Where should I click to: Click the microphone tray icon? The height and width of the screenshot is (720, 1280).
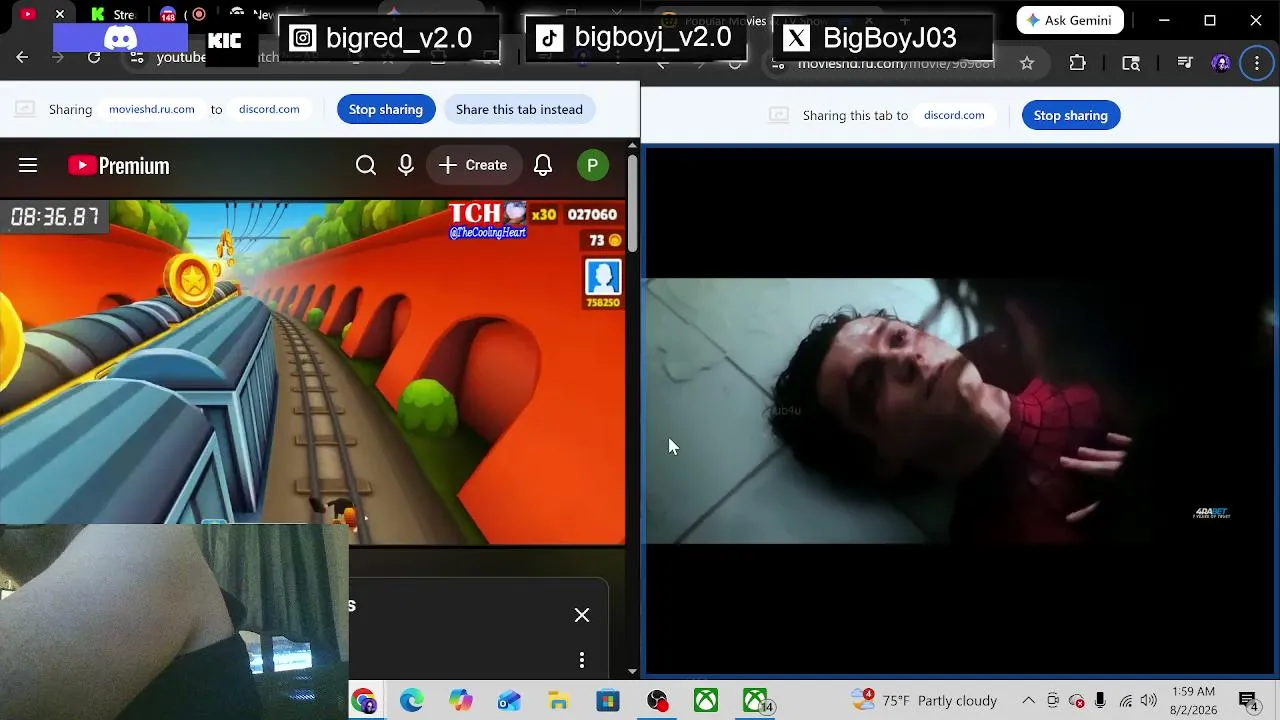pos(1100,700)
